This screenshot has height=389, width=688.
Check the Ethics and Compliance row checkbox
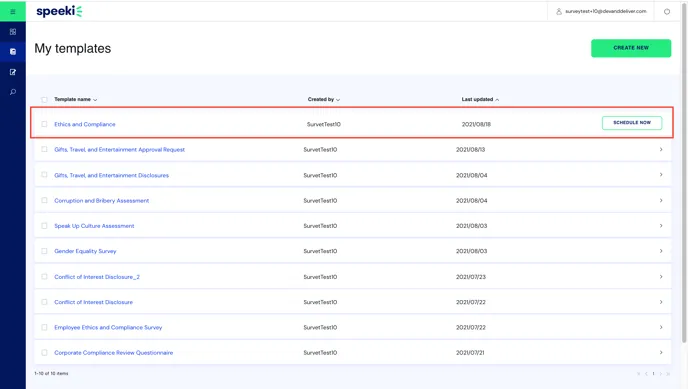click(44, 124)
